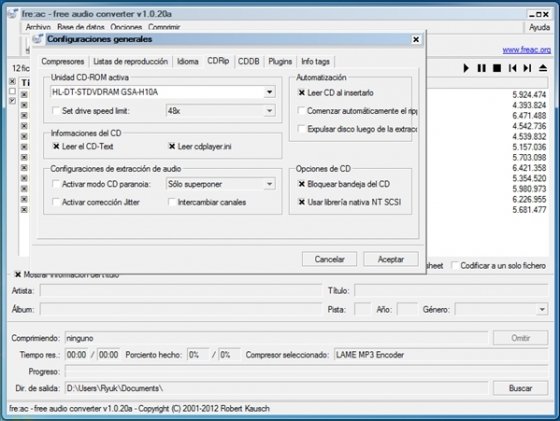The image size is (560, 421).
Task: Switch to the Plugins tab
Action: (x=280, y=61)
